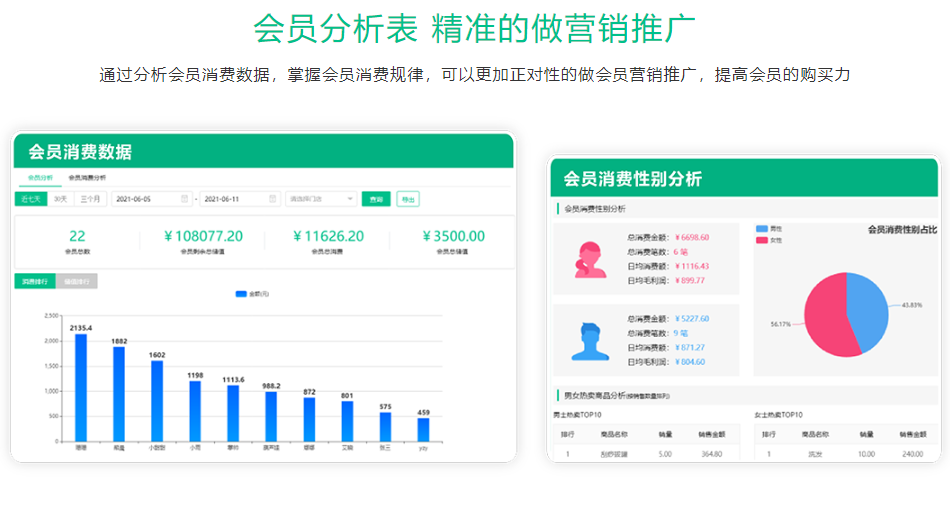The image size is (950, 513).
Task: Click the 导出 export button
Action: point(408,199)
